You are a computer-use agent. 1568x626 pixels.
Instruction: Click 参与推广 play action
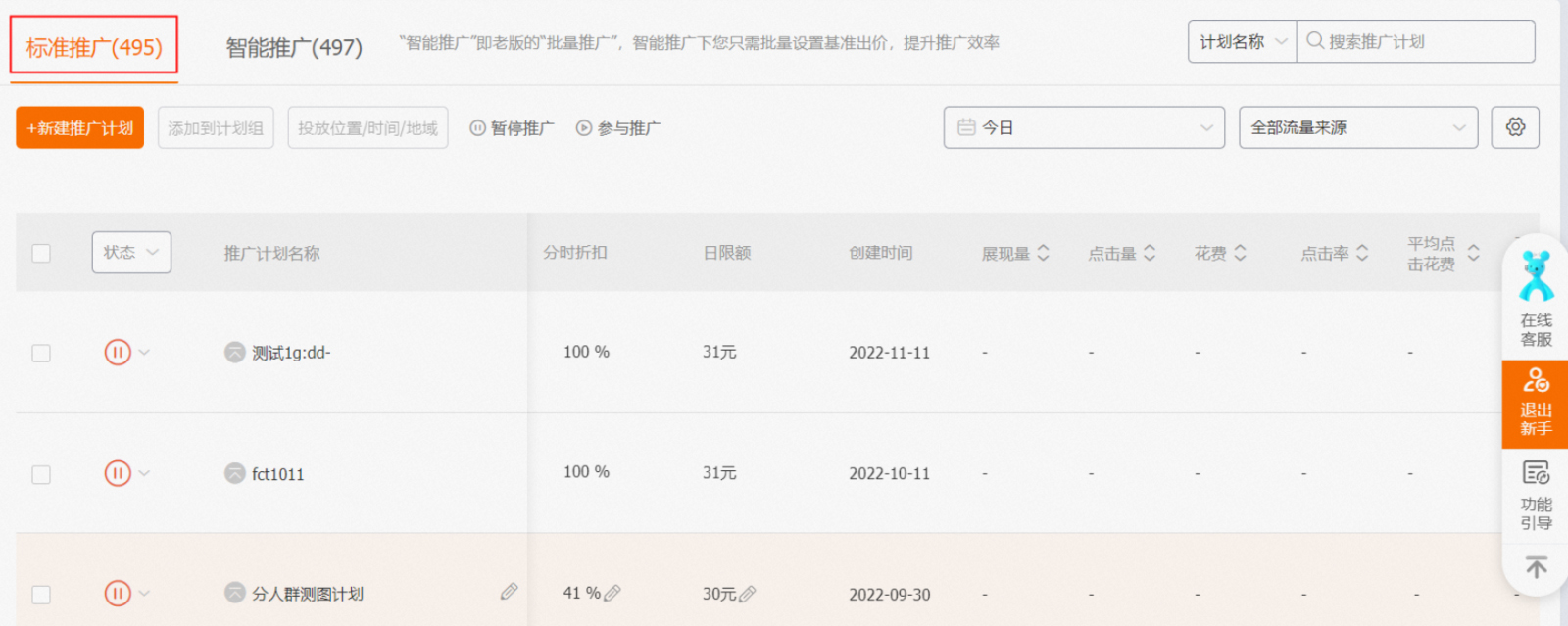(618, 128)
